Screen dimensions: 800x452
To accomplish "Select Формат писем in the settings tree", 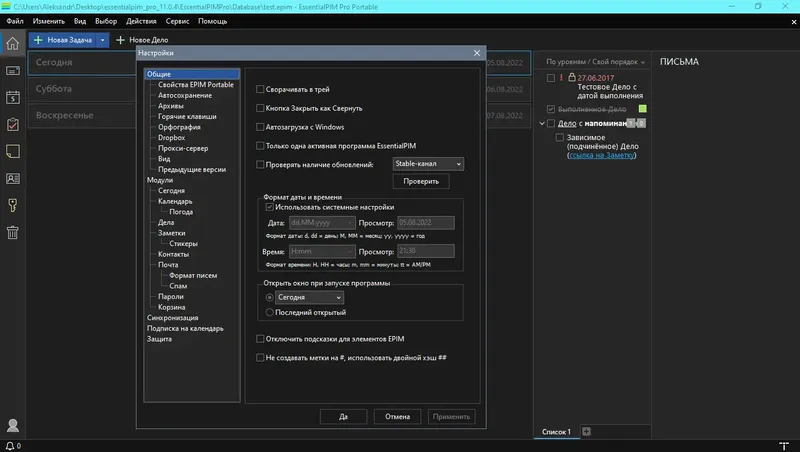I will click(193, 275).
